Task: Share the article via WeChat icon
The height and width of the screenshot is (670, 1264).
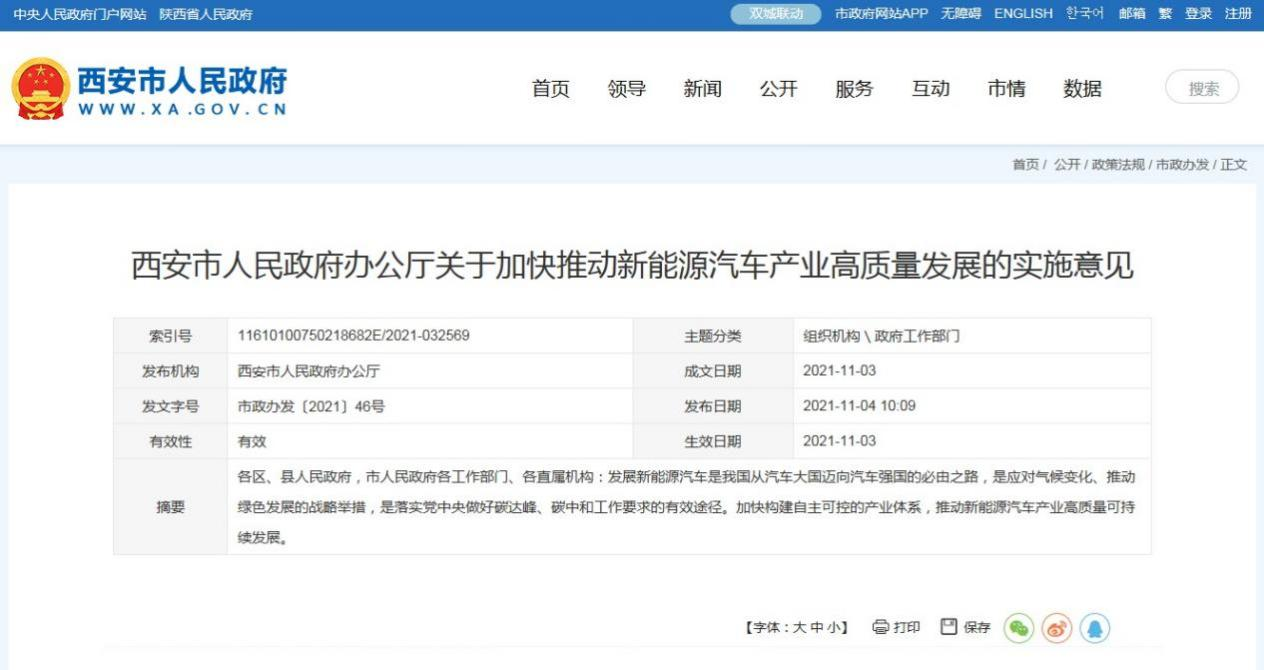Action: click(x=1018, y=627)
